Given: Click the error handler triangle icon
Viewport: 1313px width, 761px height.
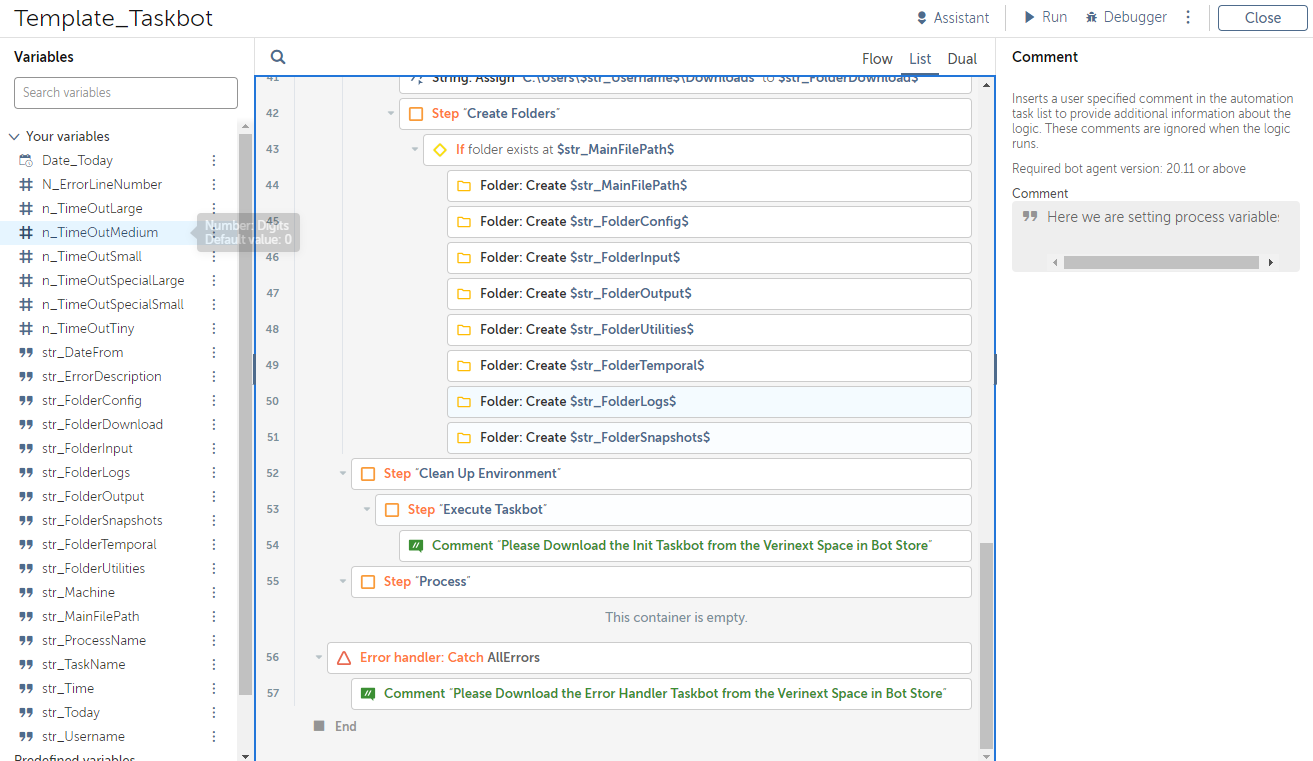Looking at the screenshot, I should [x=344, y=658].
